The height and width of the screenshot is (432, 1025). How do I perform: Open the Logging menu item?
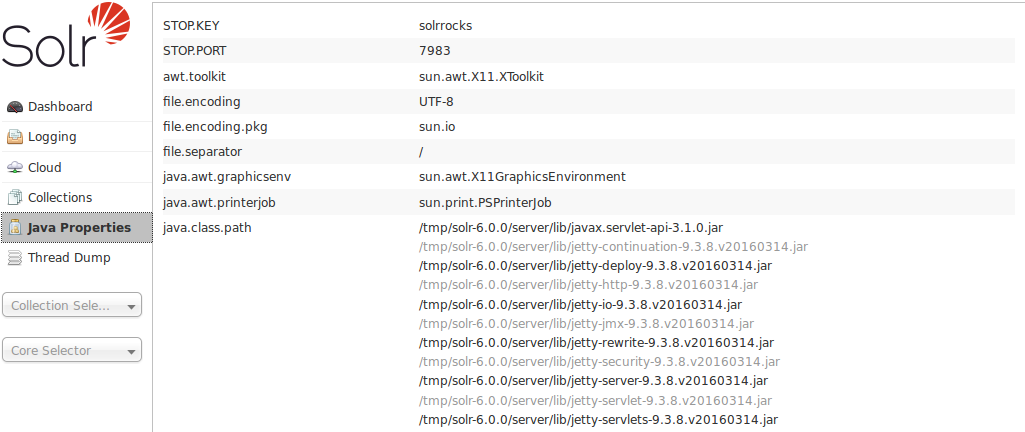click(x=52, y=137)
